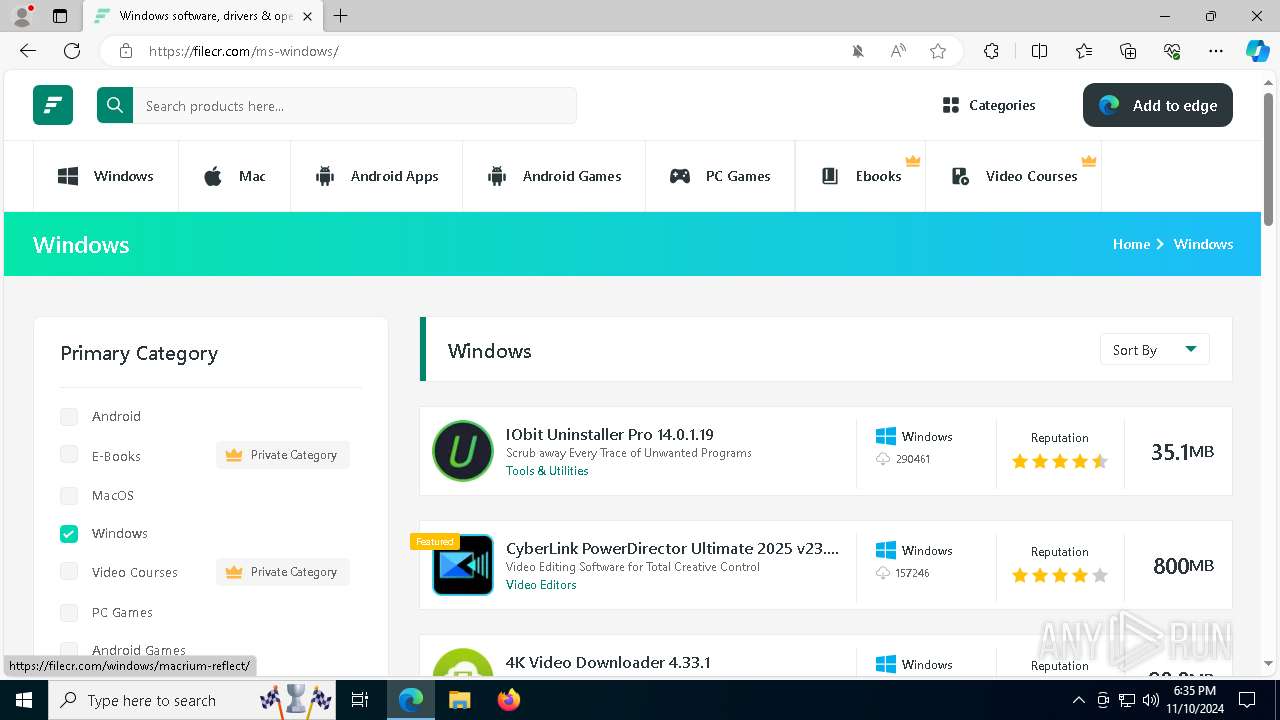Click the Add to edge button

[x=1158, y=105]
